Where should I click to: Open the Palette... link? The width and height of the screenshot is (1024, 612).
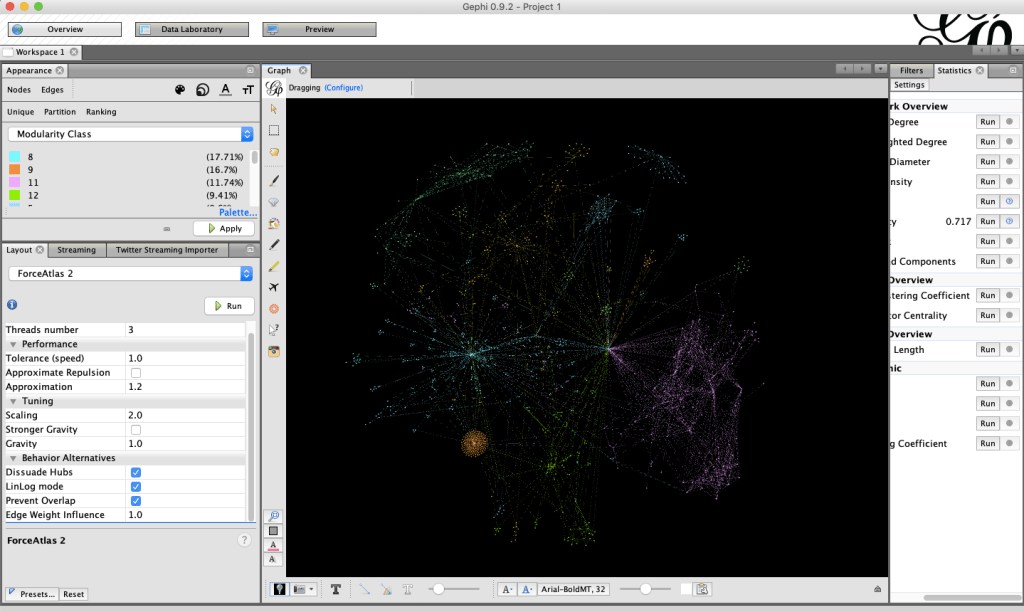tap(238, 212)
